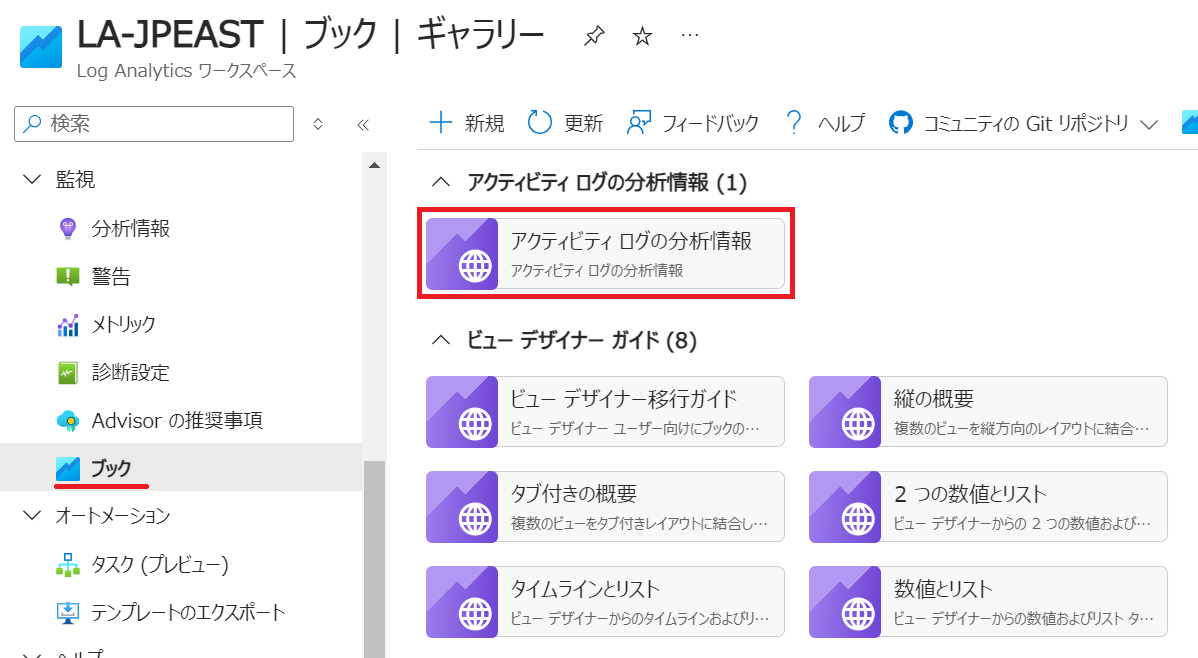Open 診断設定 in the sidebar

pos(131,372)
